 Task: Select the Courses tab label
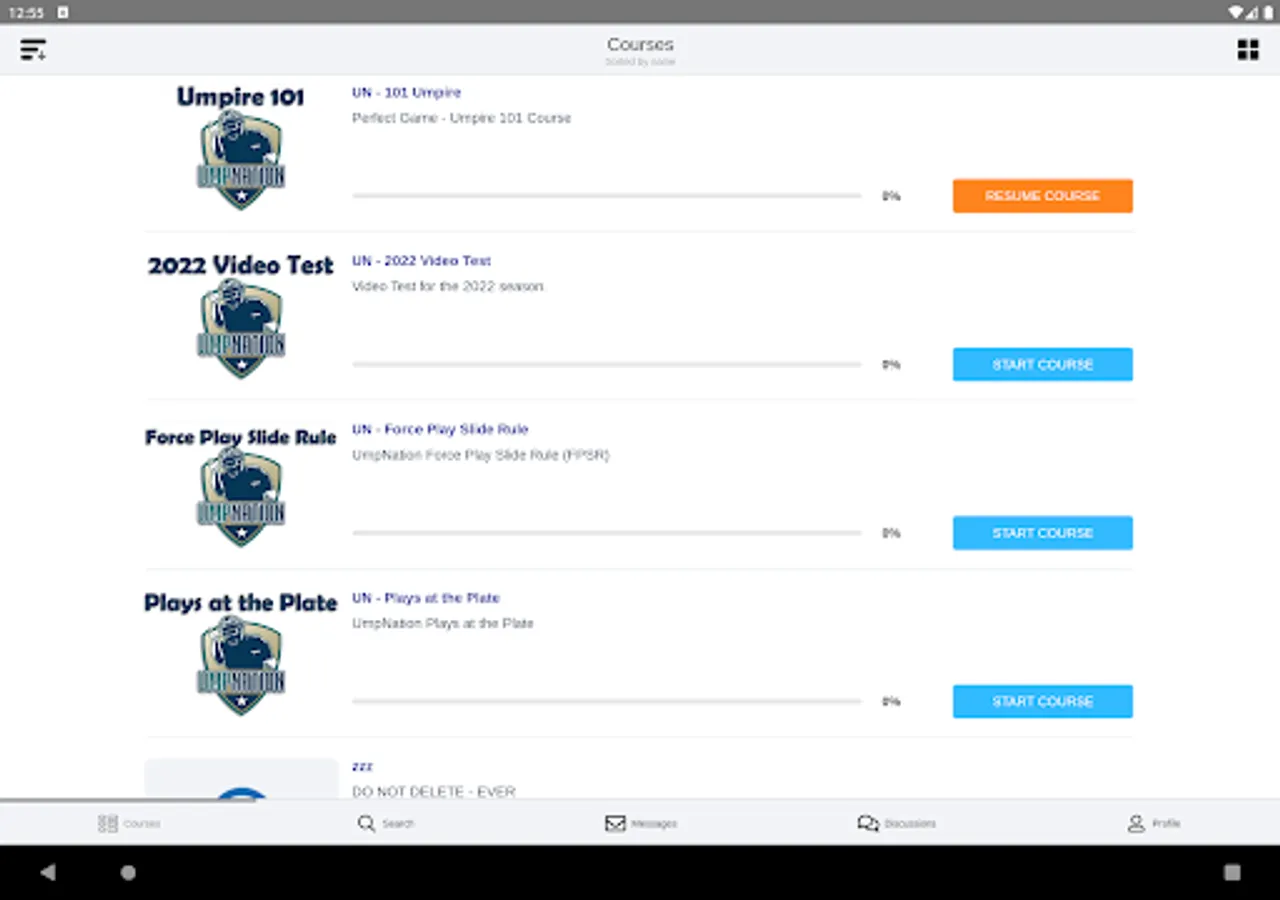(x=142, y=824)
